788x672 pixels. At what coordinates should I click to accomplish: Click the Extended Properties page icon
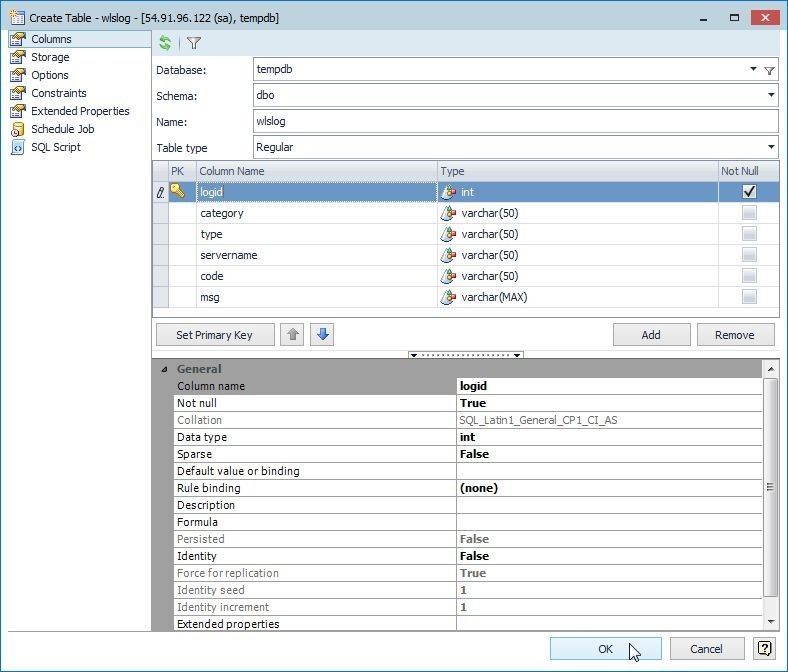(x=18, y=111)
